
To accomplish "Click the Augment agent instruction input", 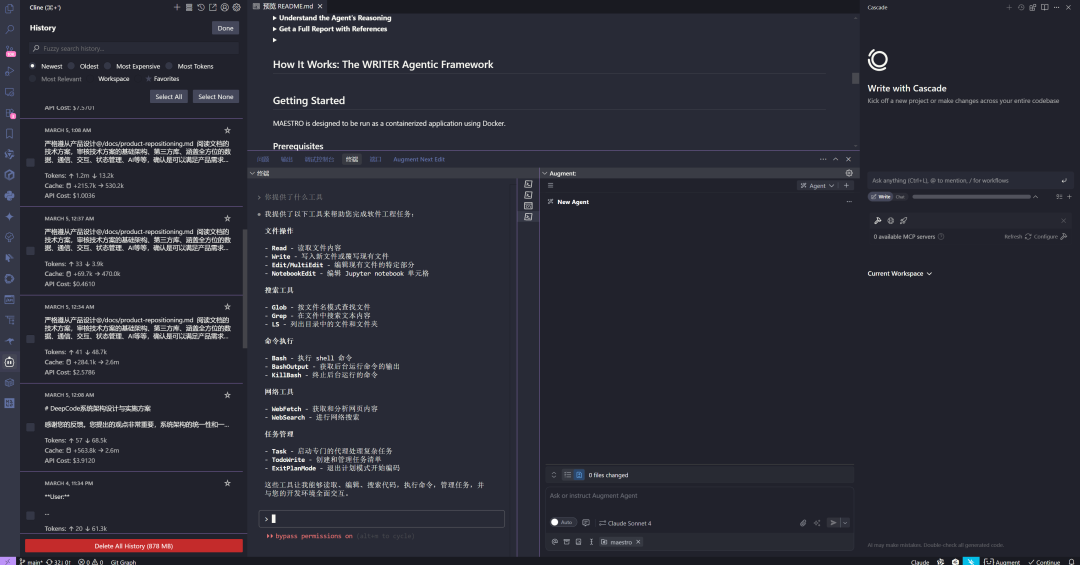I will tap(699, 496).
